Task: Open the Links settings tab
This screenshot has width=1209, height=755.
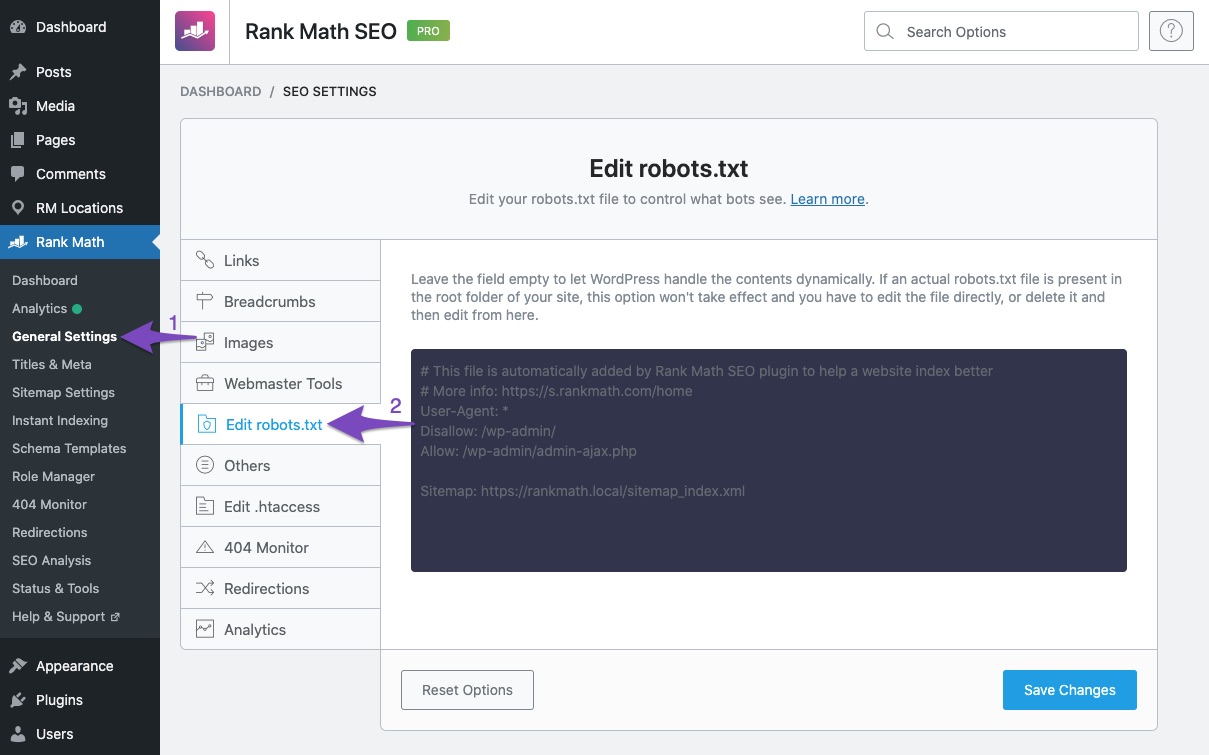Action: (280, 260)
